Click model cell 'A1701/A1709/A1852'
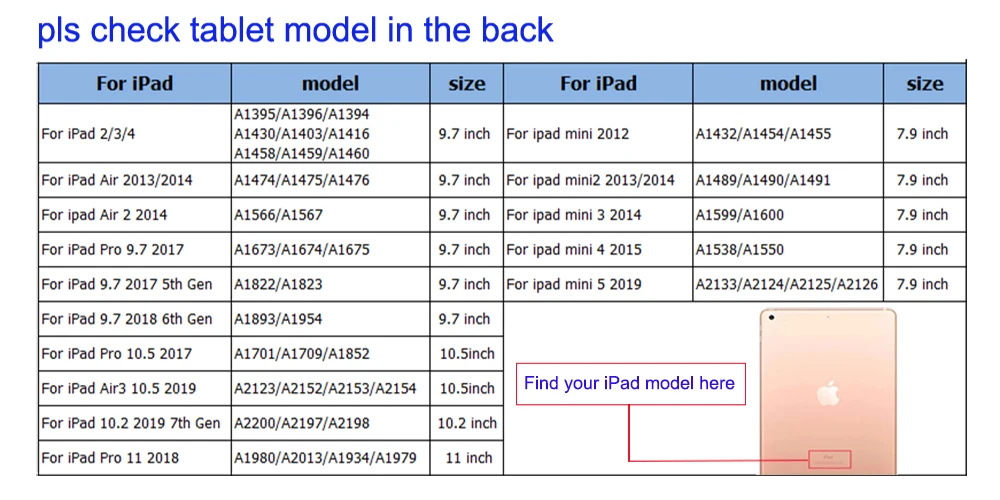The image size is (1000, 500). 330,353
